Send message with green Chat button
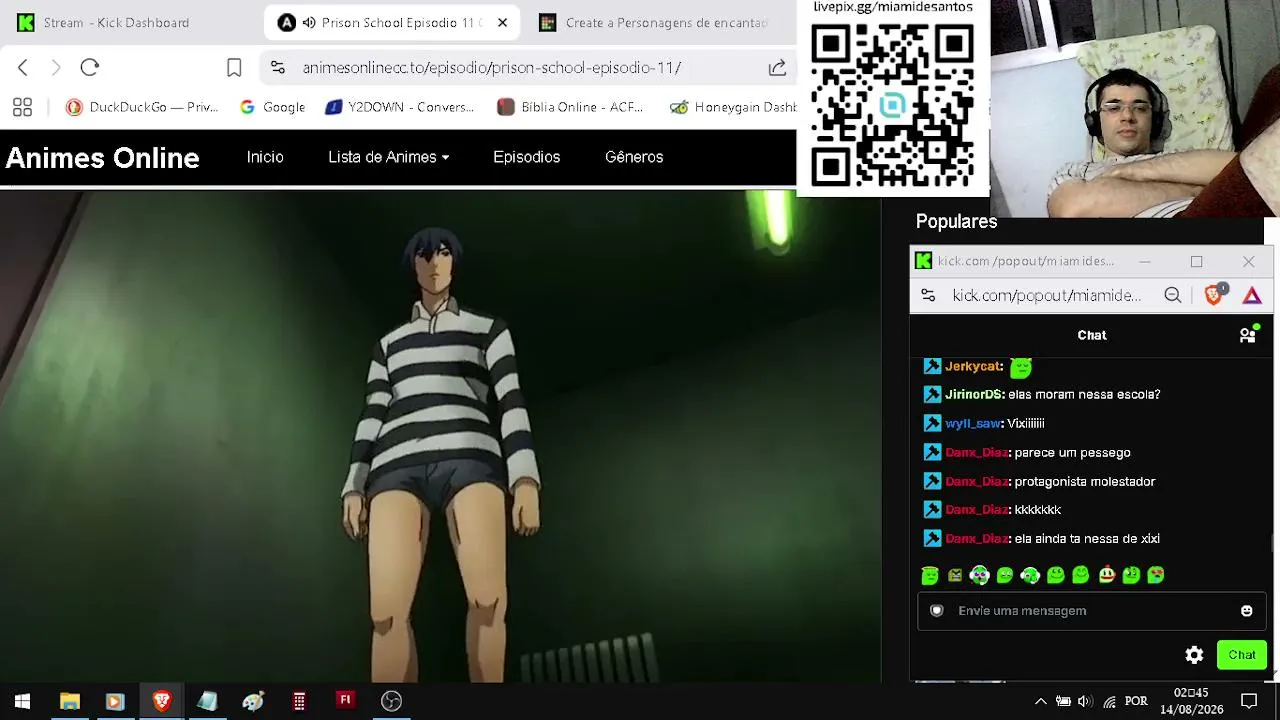Image resolution: width=1280 pixels, height=720 pixels. (1242, 655)
